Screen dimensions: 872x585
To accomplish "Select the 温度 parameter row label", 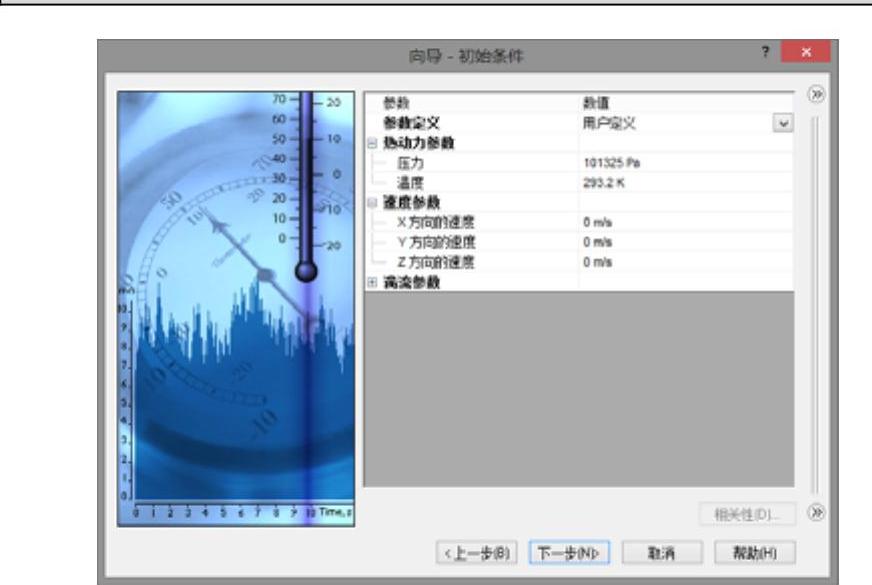I will (x=410, y=183).
